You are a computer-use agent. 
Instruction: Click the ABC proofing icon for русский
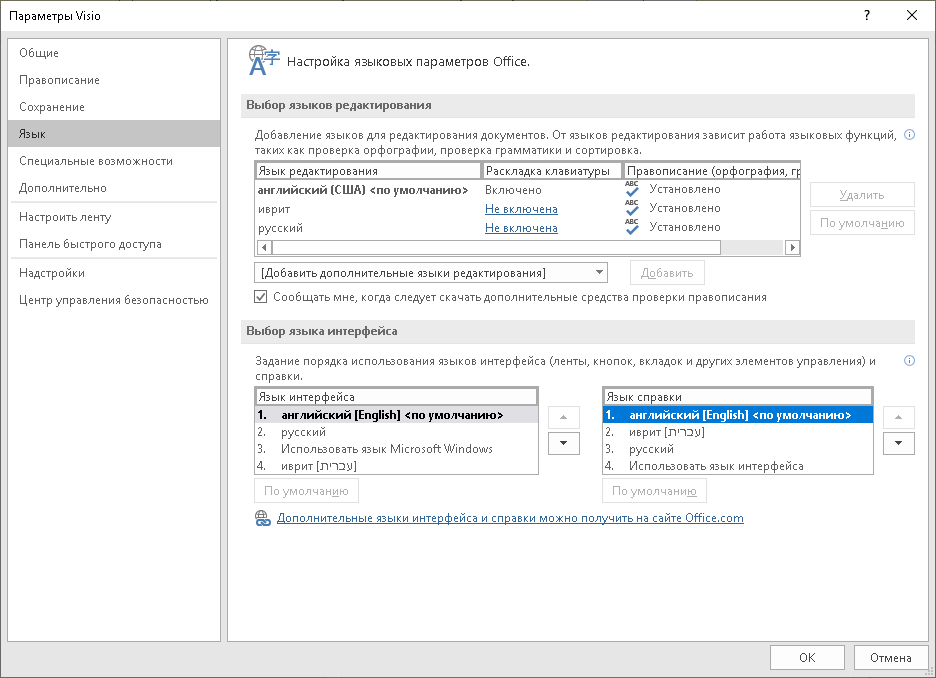[632, 227]
